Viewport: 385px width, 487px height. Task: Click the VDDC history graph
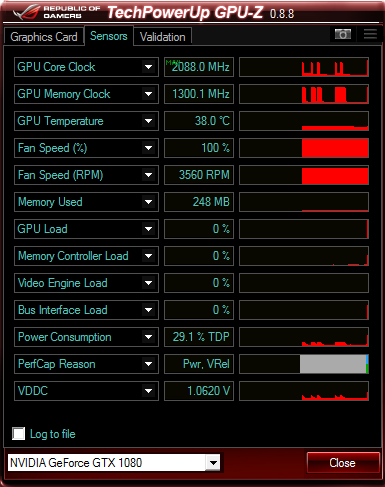[304, 391]
